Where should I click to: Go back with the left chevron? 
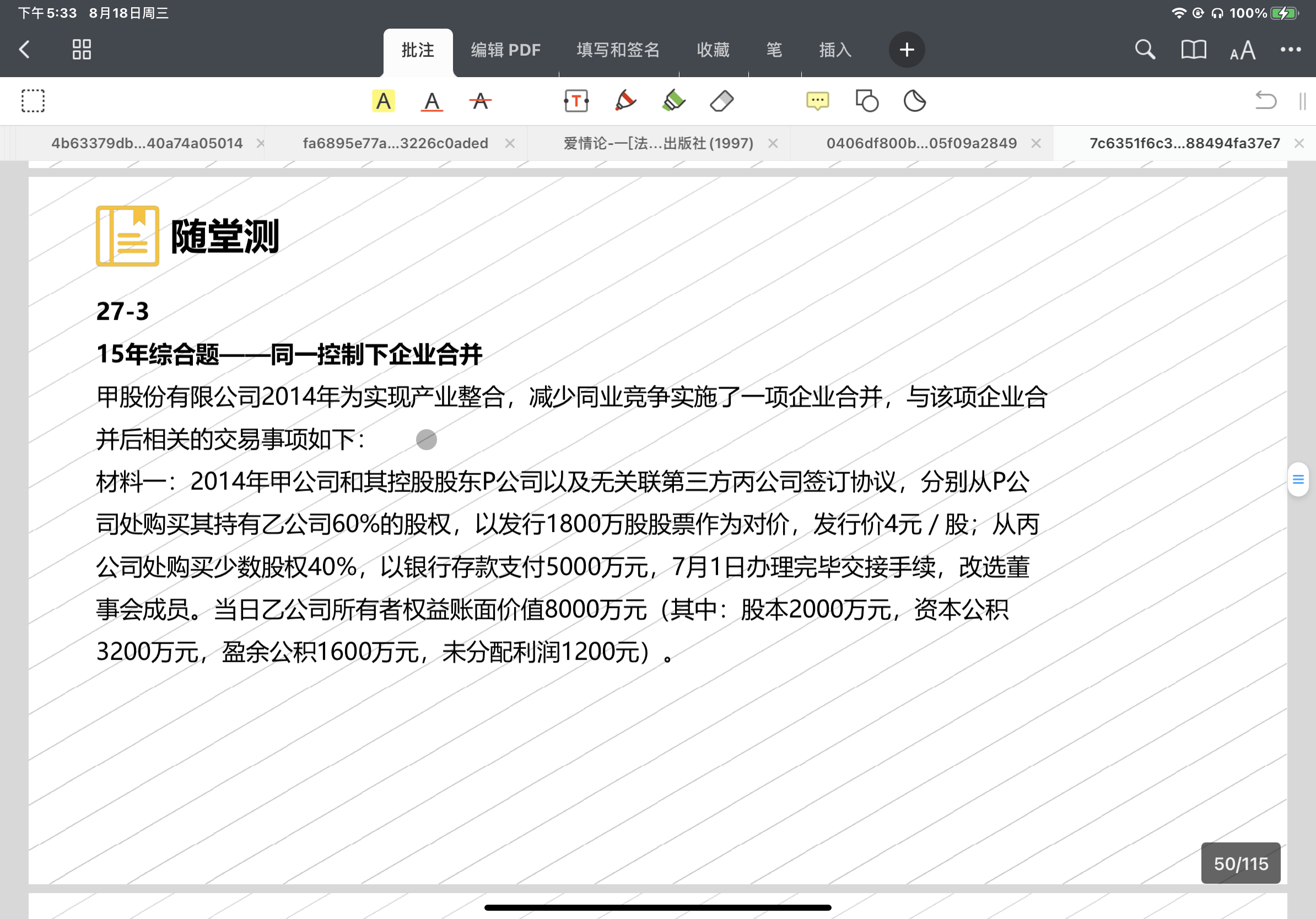pos(25,50)
